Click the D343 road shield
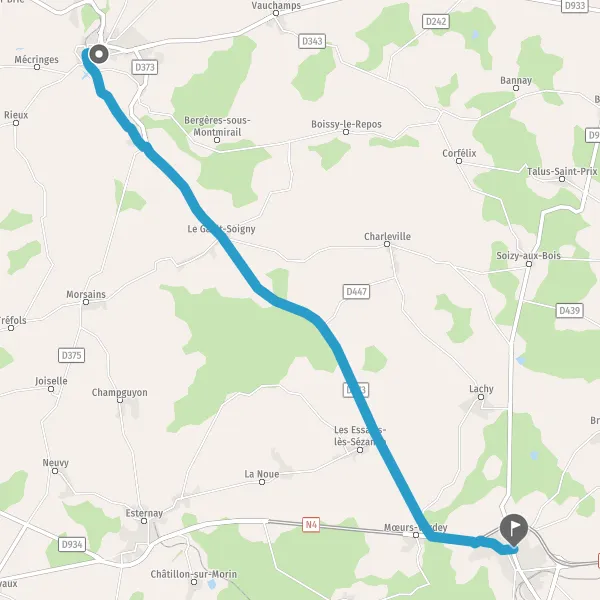Viewport: 600px width, 600px height. tap(312, 41)
